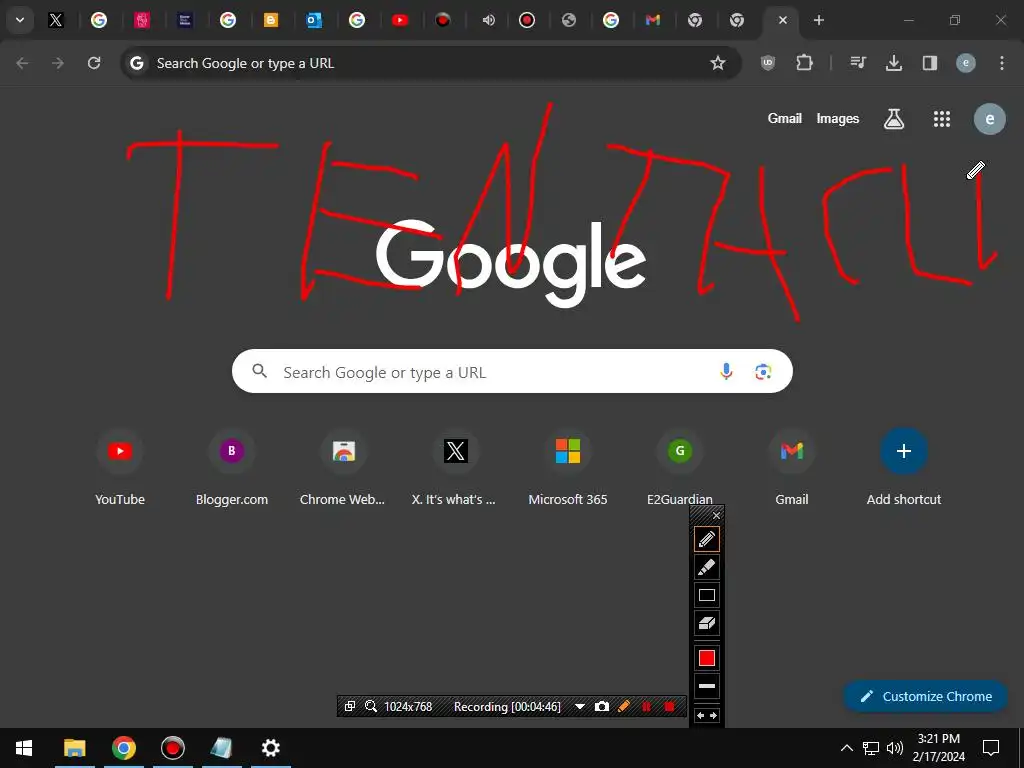Click the Google search box

(512, 371)
